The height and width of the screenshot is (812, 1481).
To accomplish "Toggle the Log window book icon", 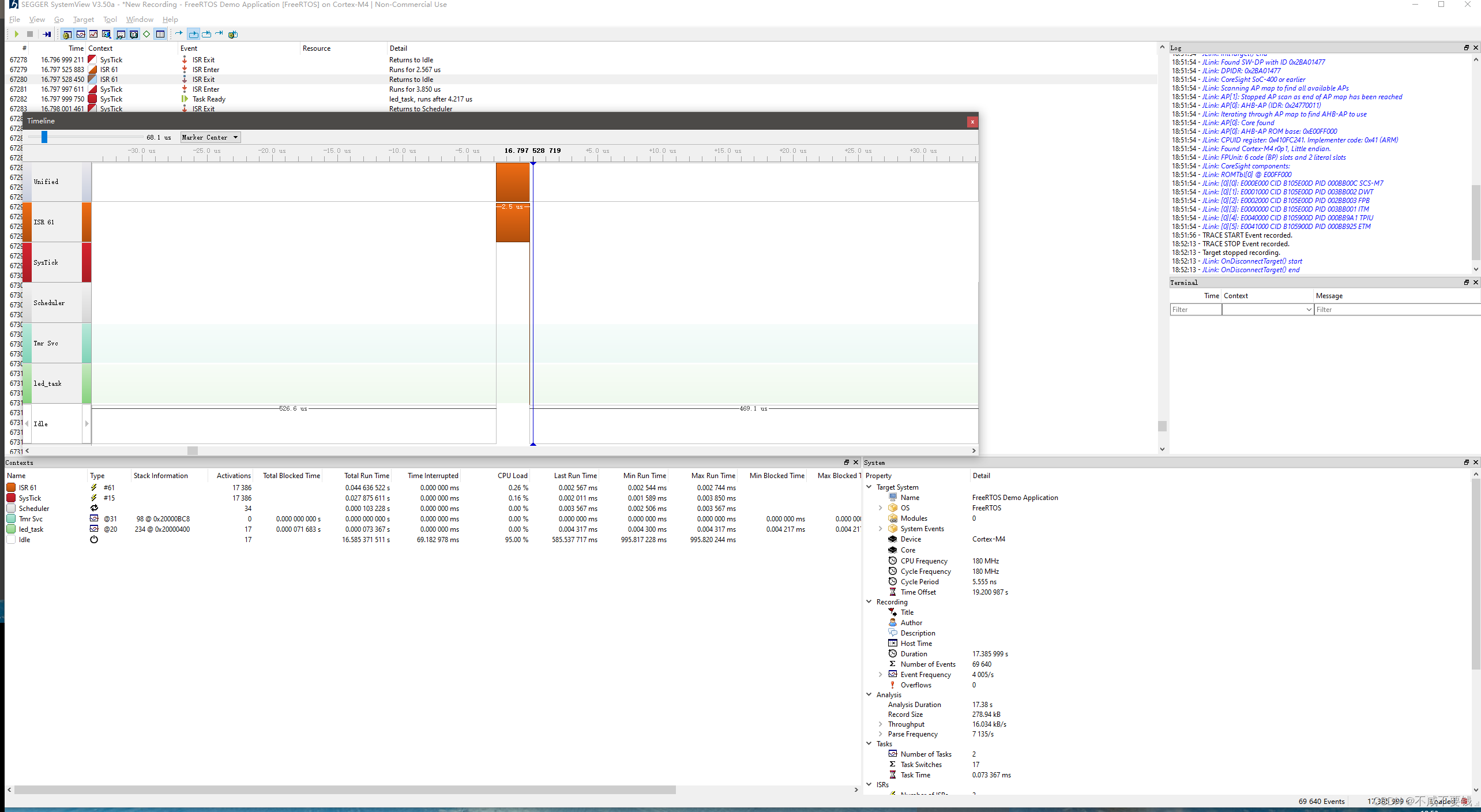I will pyautogui.click(x=134, y=34).
